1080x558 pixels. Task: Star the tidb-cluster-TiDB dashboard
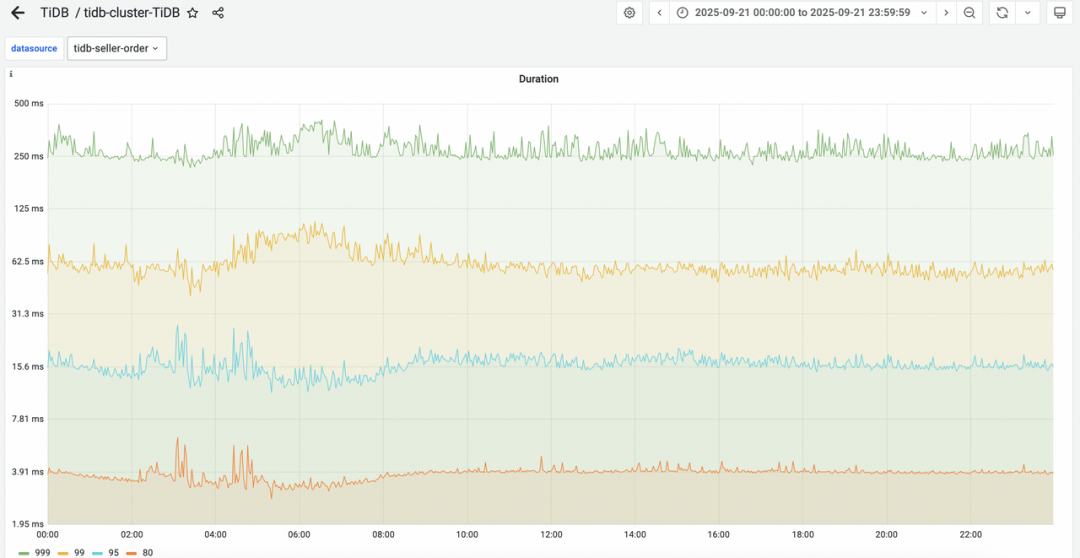(192, 13)
